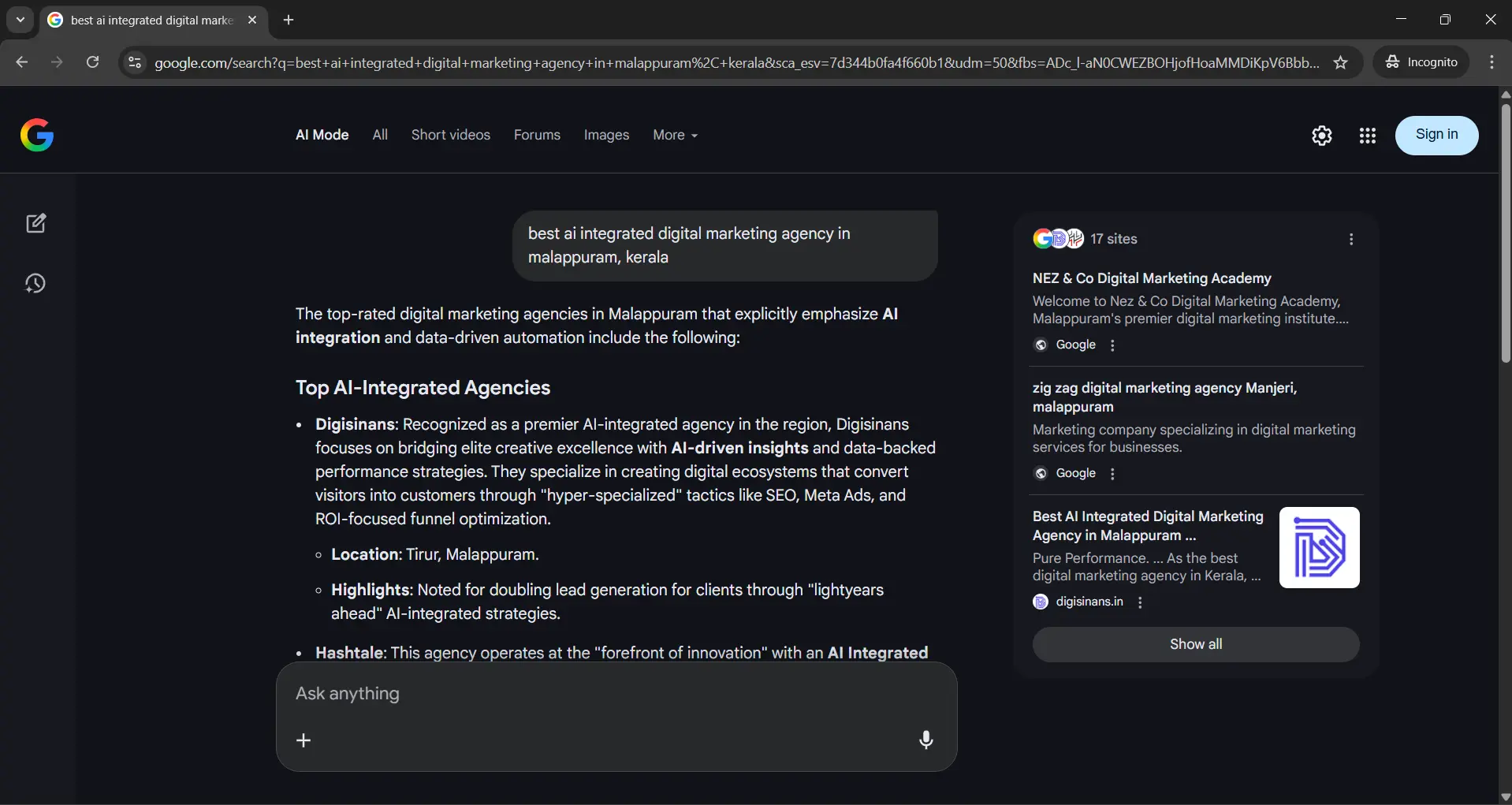Activate voice input with the microphone icon
The image size is (1512, 805).
click(x=926, y=740)
